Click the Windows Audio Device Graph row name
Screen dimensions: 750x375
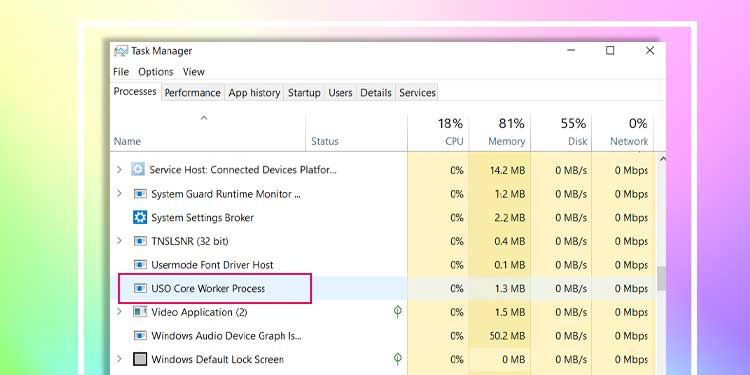click(227, 336)
